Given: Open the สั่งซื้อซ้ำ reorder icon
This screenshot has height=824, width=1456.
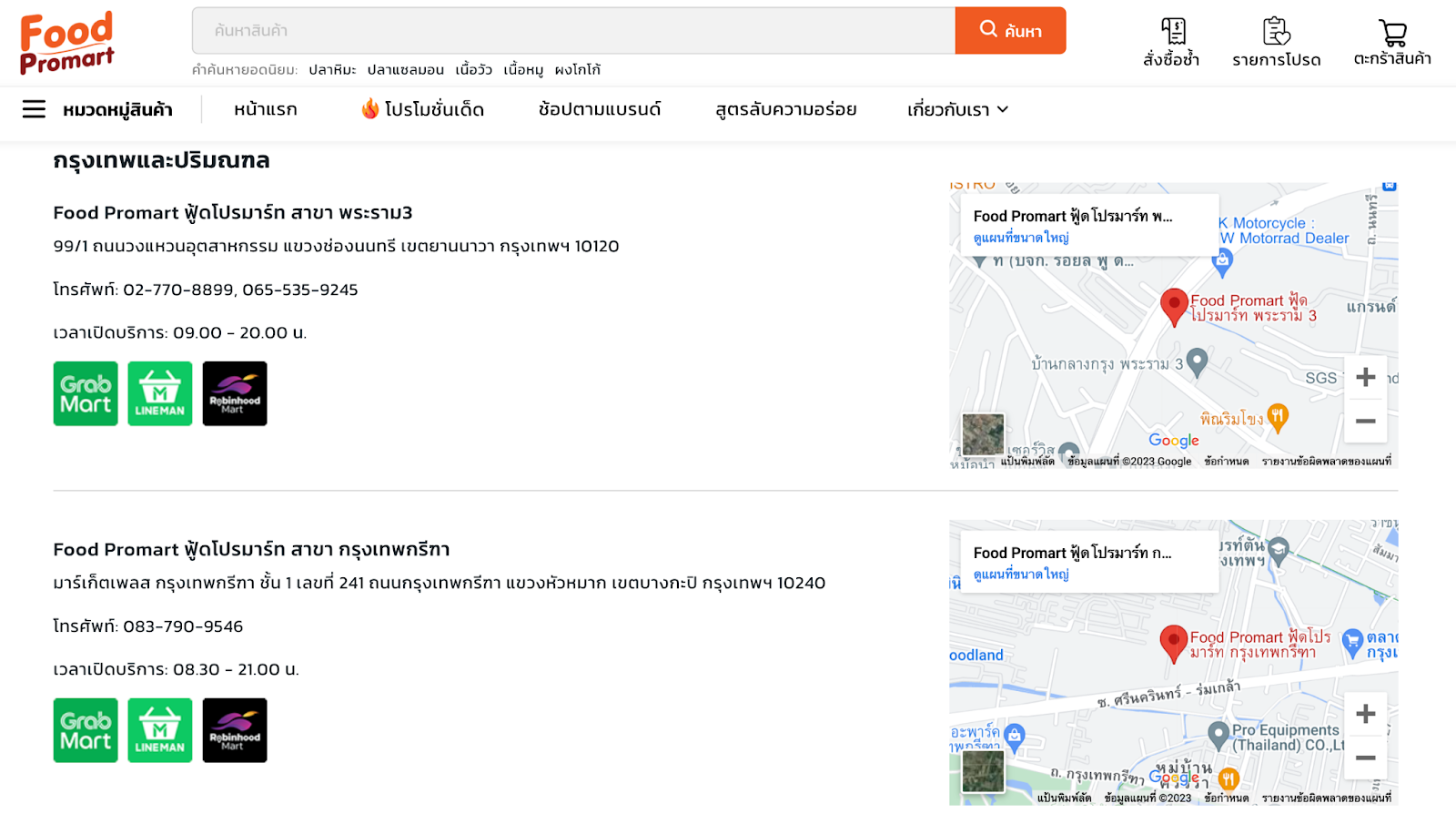Looking at the screenshot, I should [1172, 42].
